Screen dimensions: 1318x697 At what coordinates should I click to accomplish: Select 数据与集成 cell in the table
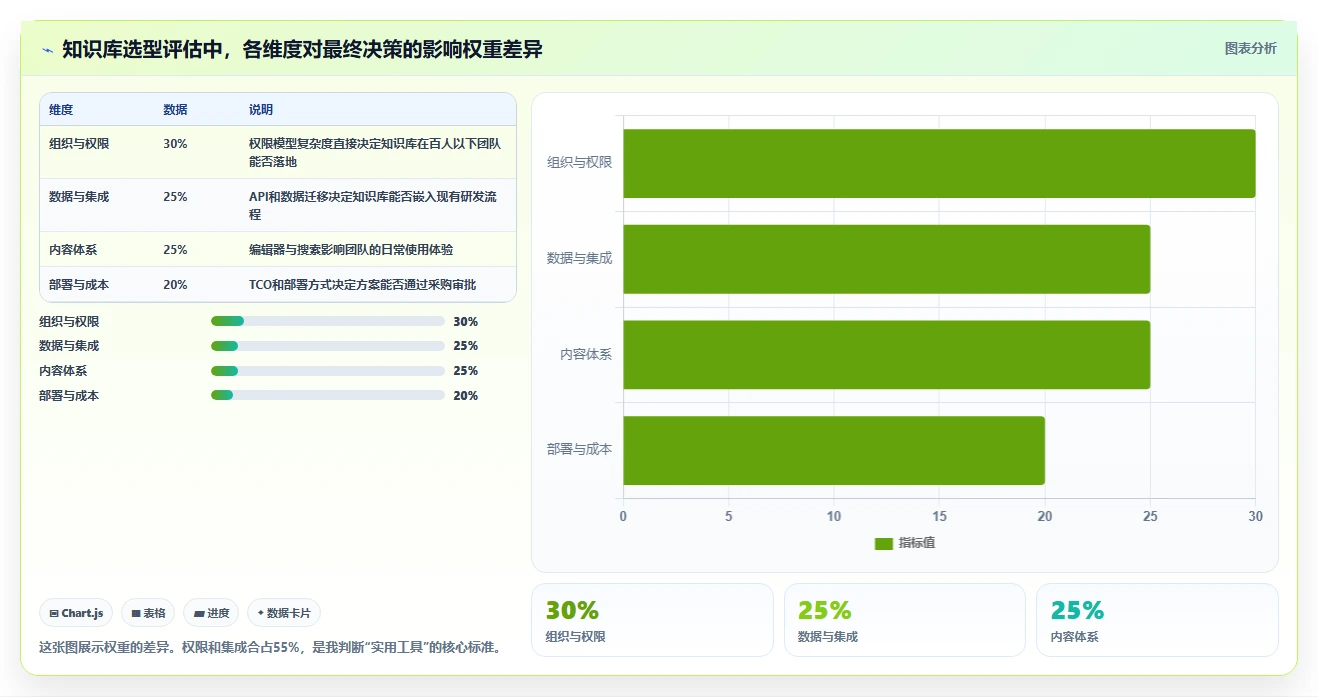[x=79, y=197]
